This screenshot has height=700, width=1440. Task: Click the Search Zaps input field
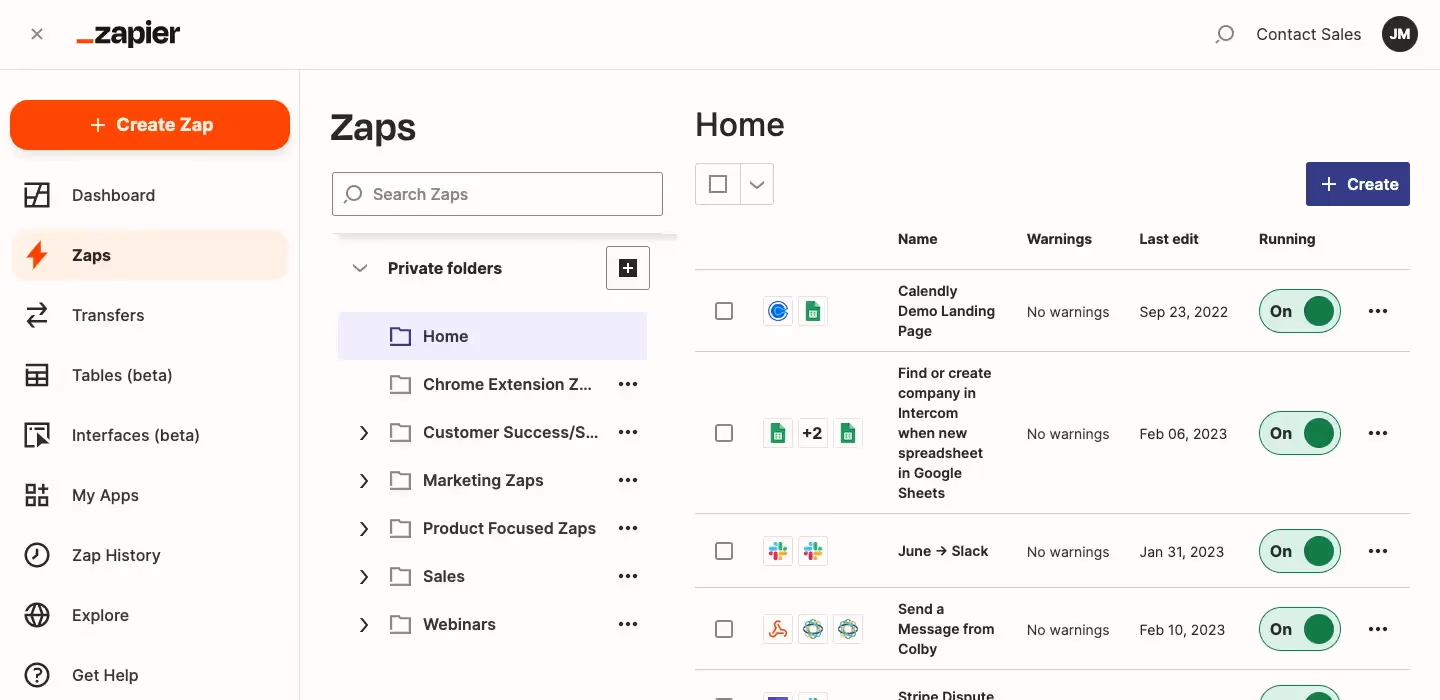(x=497, y=194)
